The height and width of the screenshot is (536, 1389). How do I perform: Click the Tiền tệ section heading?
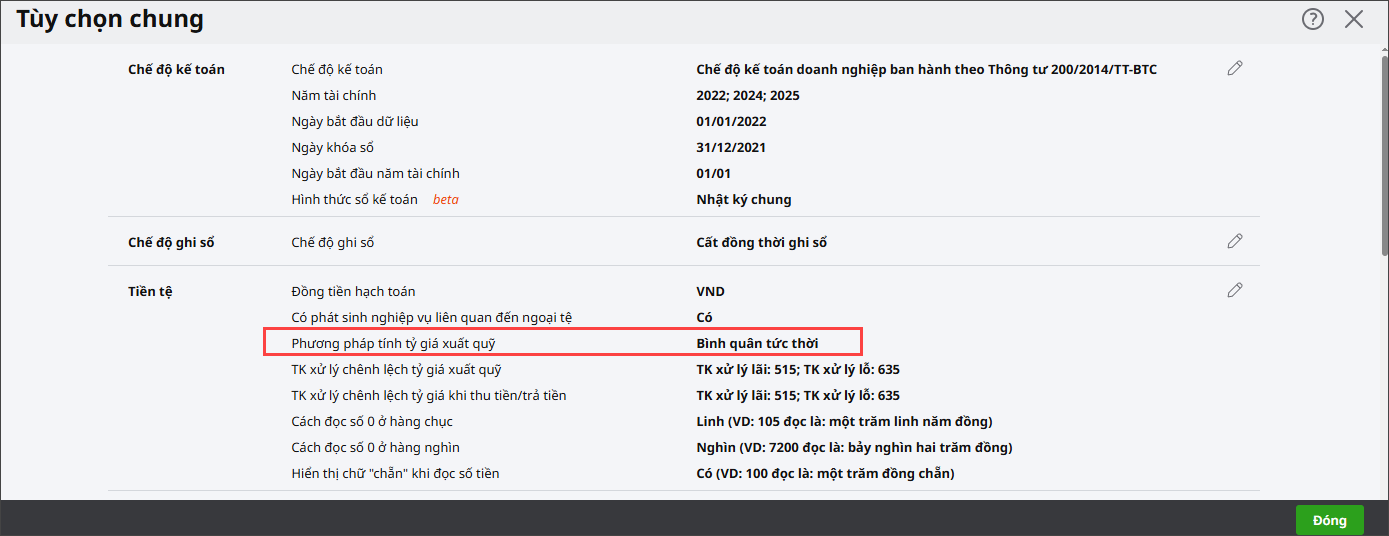coord(151,292)
